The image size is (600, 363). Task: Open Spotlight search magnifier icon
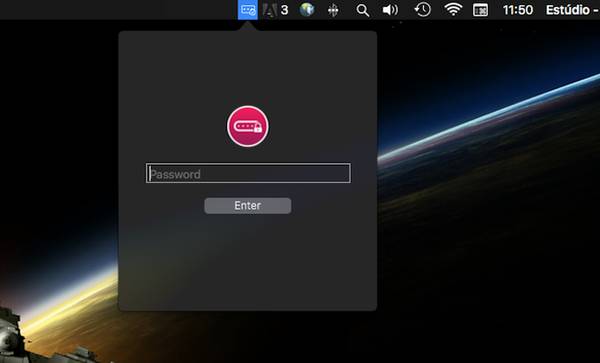tap(362, 10)
